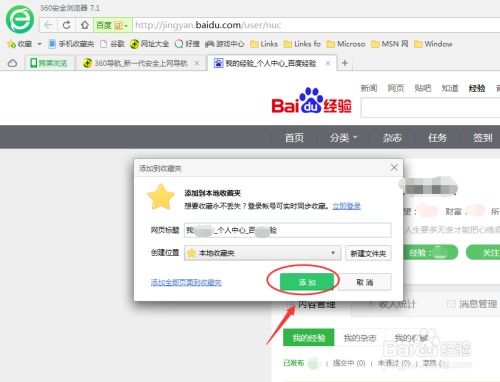The image size is (500, 382).
Task: Switch to the 跨屏浏览 tab
Action: 49,63
